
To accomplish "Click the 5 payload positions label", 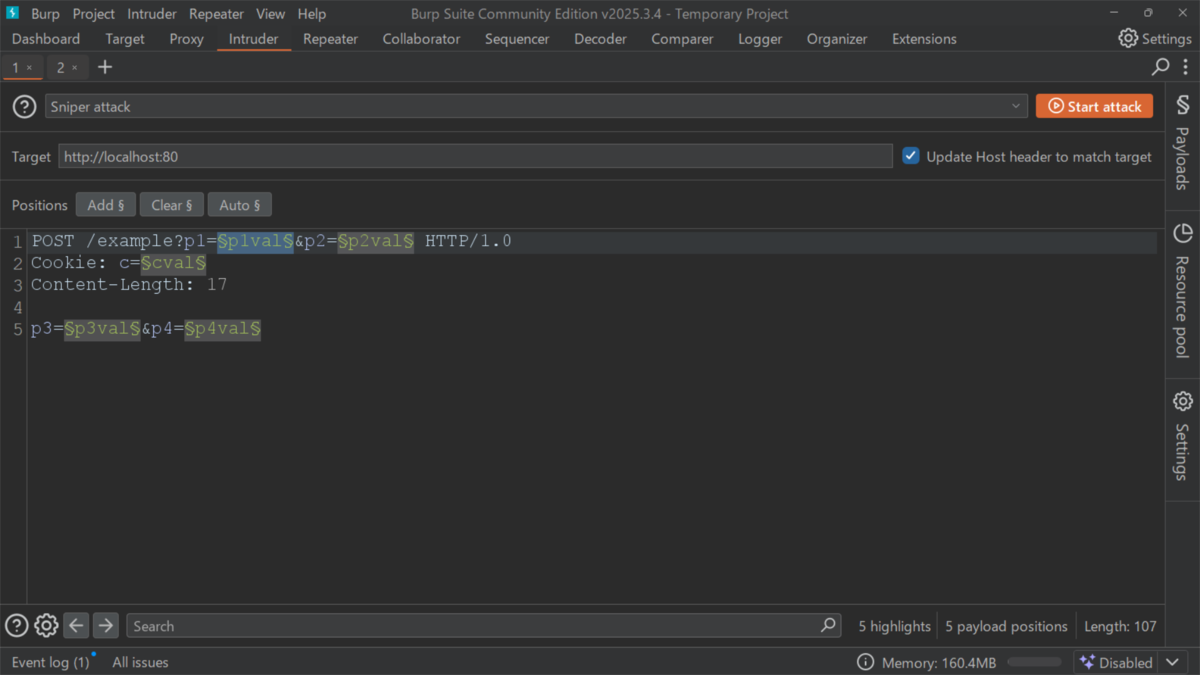I will point(1006,626).
